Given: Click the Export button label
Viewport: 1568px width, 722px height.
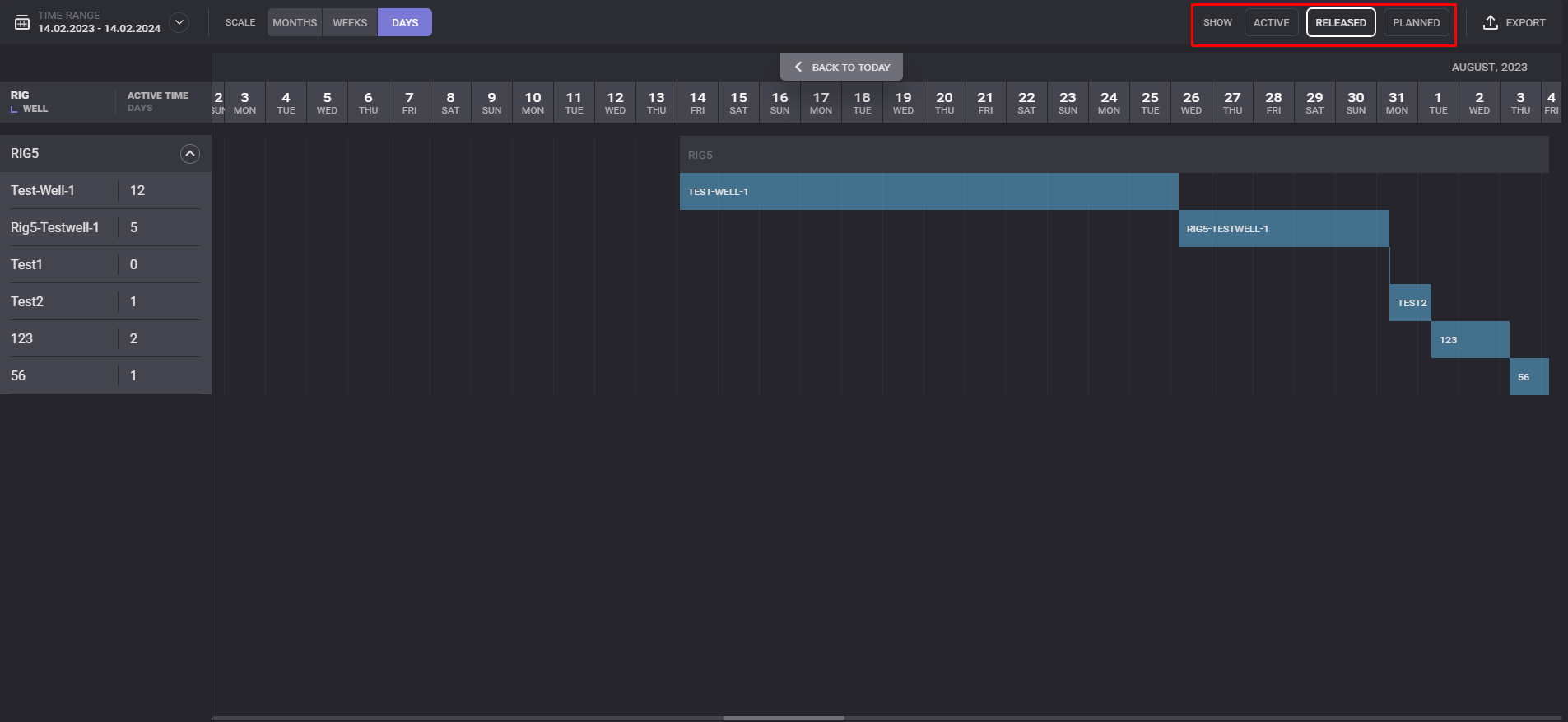Looking at the screenshot, I should pyautogui.click(x=1525, y=22).
